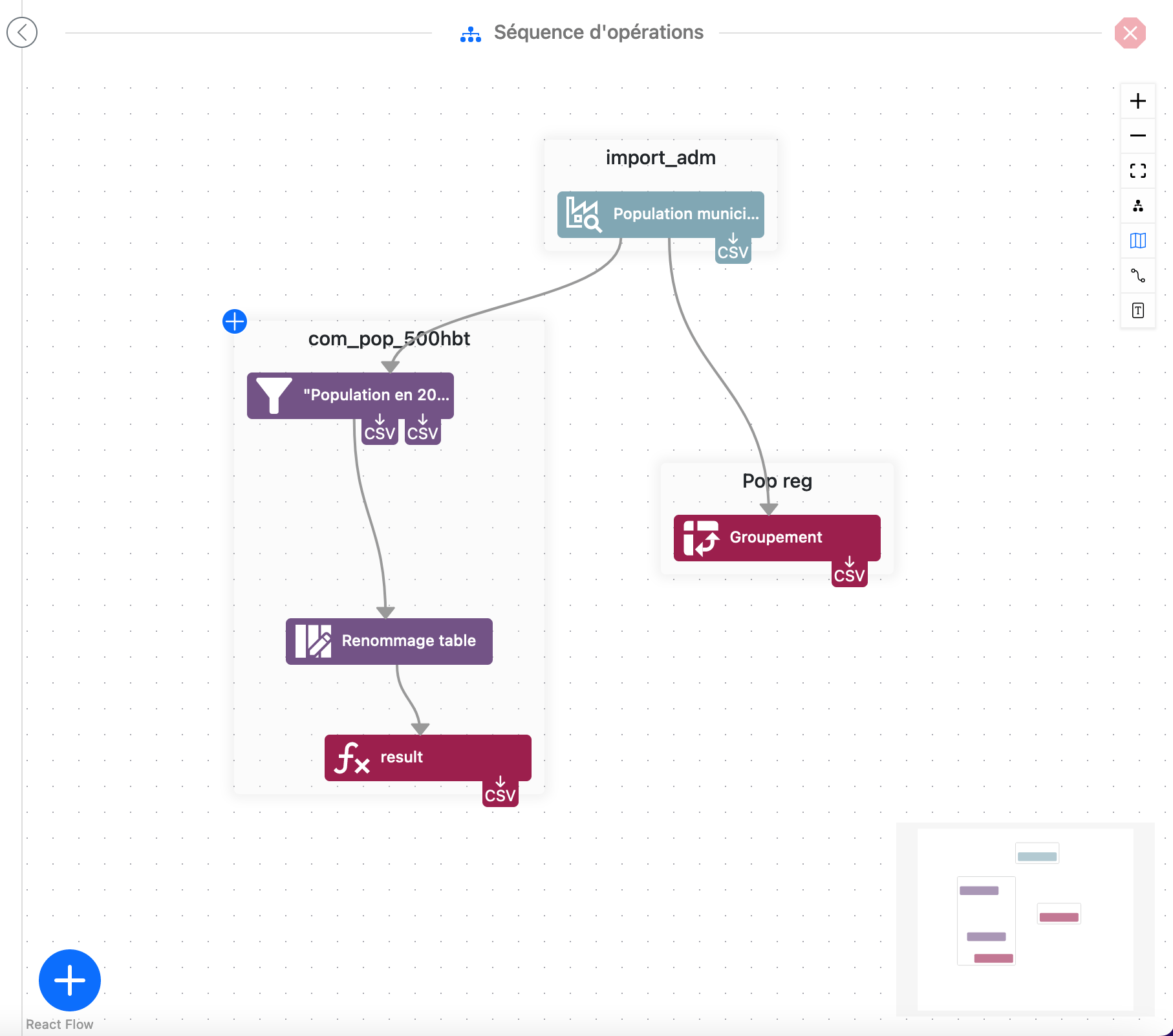
Task: Click the large blue add button
Action: point(70,980)
